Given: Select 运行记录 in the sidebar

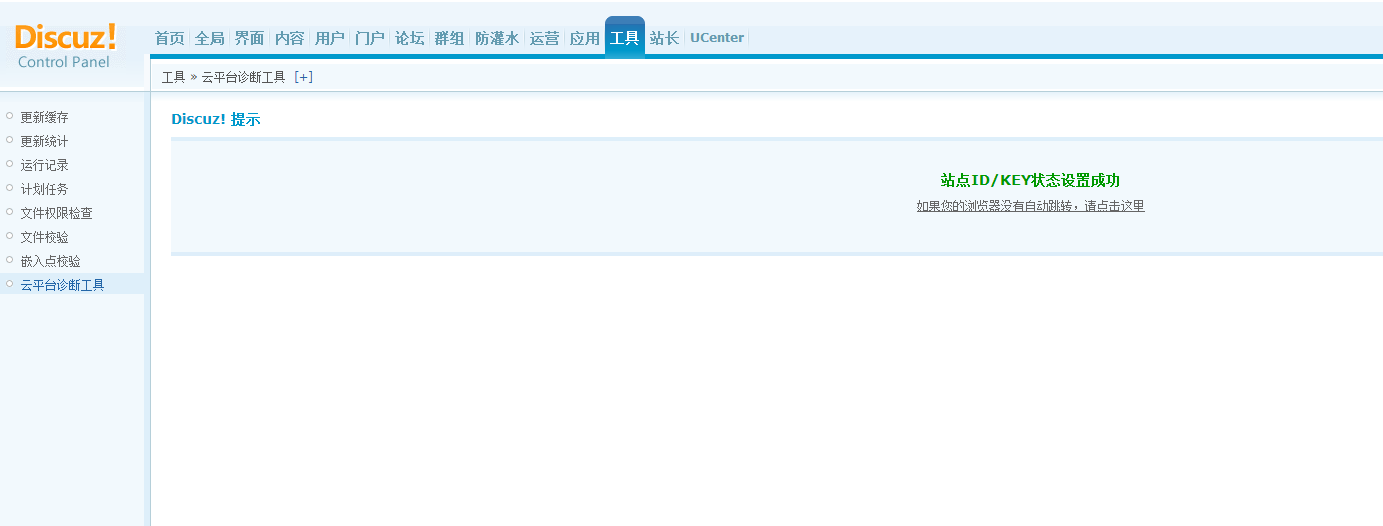Looking at the screenshot, I should [45, 165].
